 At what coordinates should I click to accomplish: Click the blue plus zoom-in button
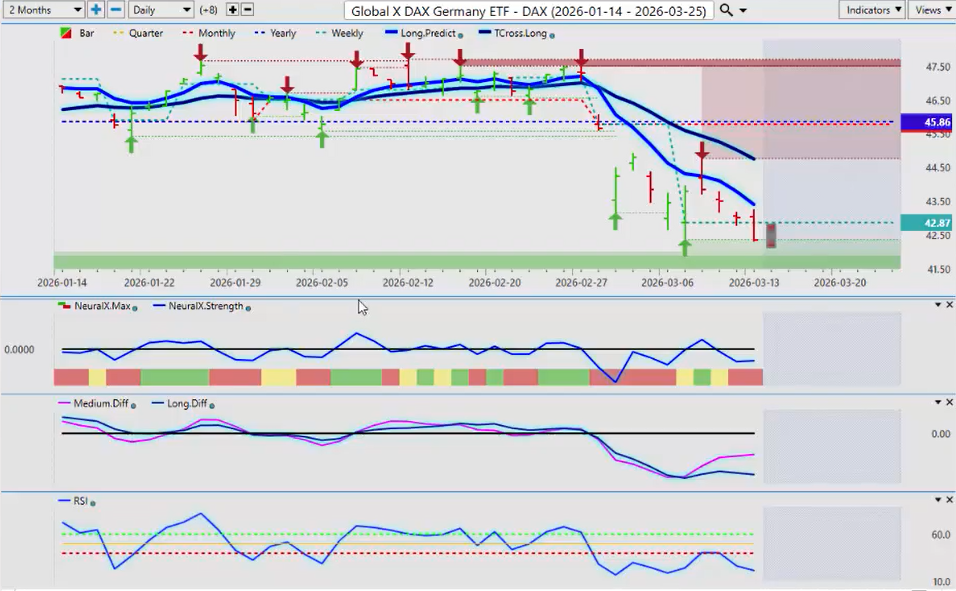coord(96,10)
